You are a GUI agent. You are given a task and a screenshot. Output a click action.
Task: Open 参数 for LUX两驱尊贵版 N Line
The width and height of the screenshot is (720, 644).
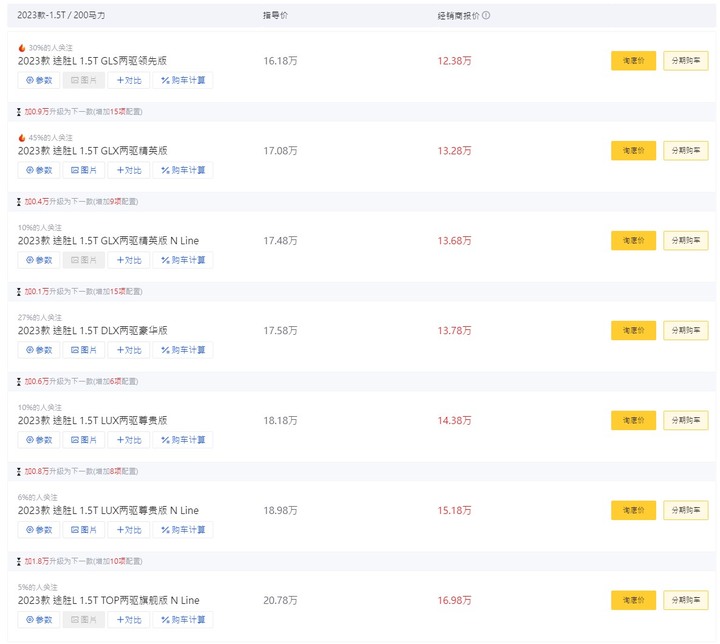click(39, 530)
